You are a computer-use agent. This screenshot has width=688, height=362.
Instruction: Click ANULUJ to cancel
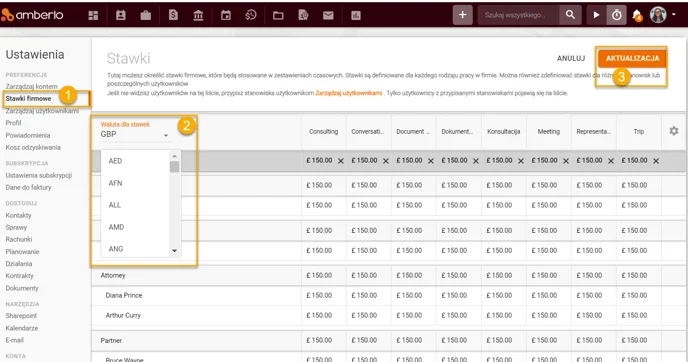[571, 58]
